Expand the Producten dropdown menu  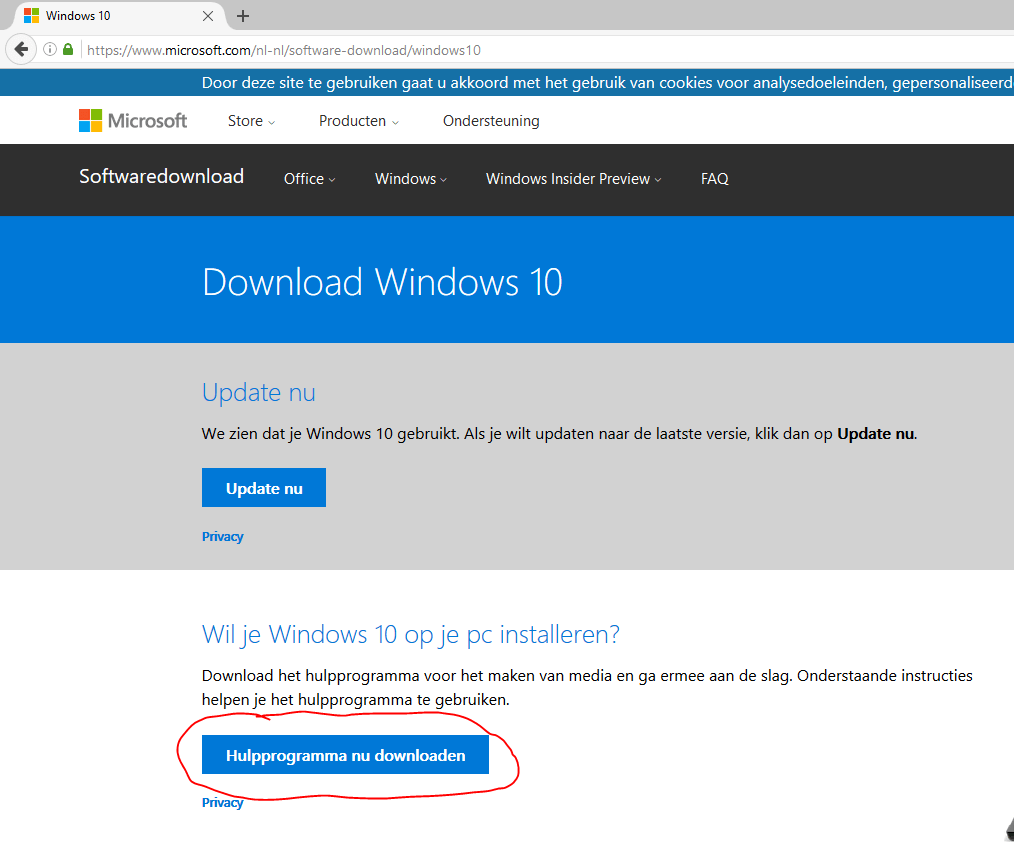tap(359, 121)
